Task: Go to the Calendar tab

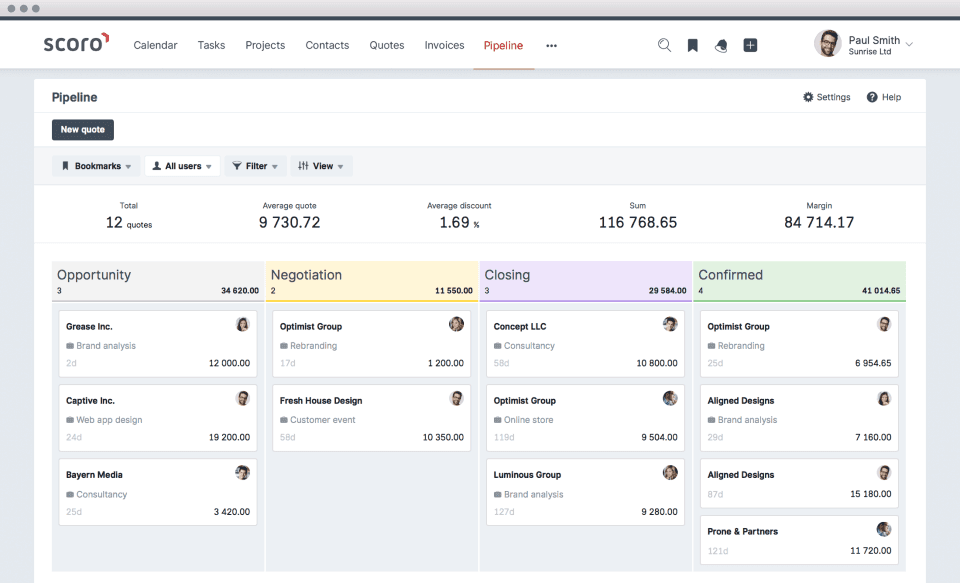Action: coord(155,45)
